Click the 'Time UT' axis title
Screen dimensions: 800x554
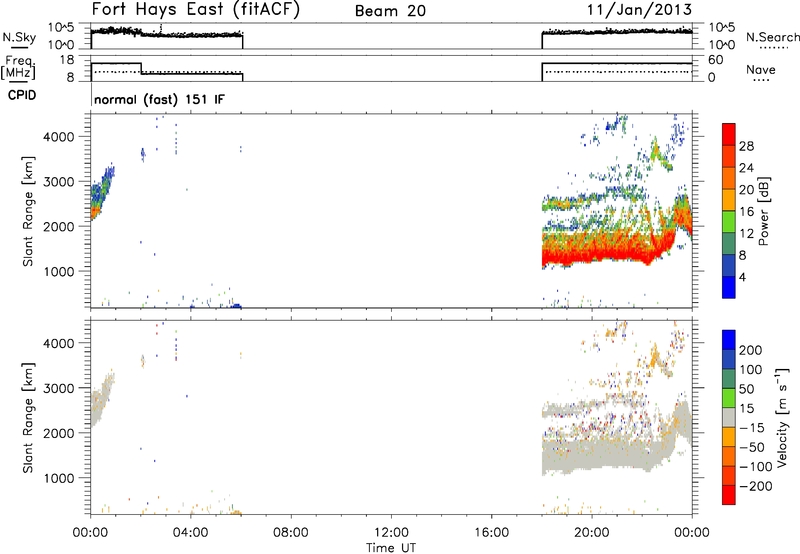(391, 548)
